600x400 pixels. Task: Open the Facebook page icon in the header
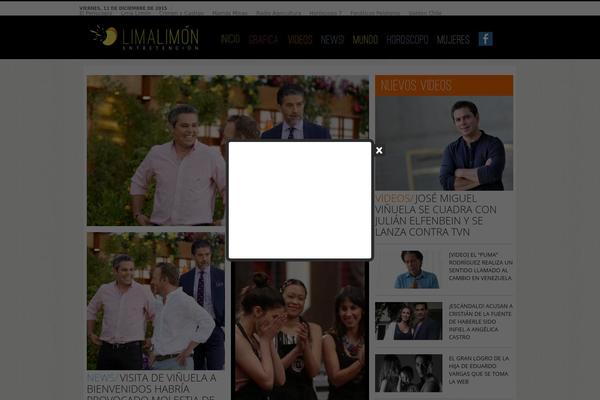click(x=485, y=39)
